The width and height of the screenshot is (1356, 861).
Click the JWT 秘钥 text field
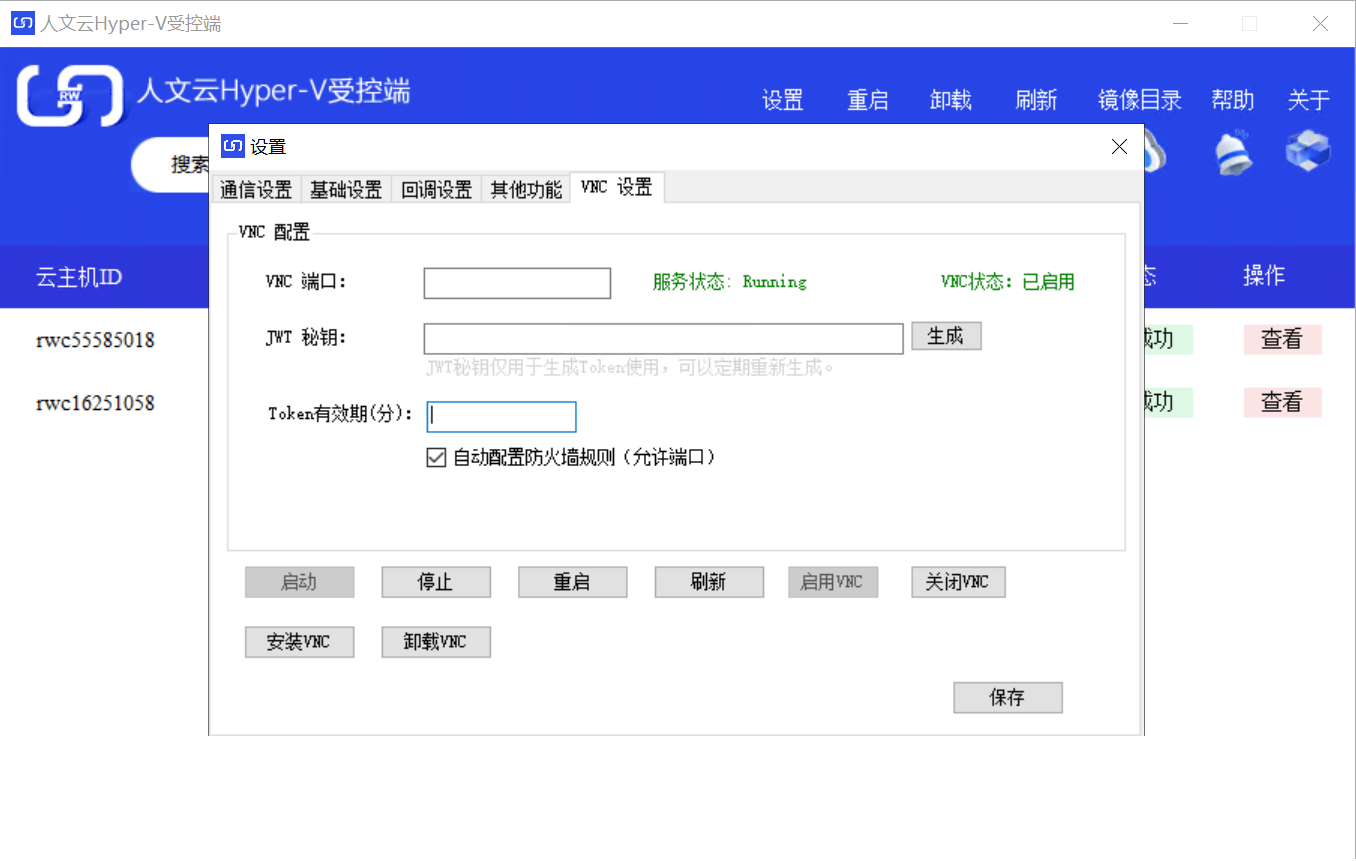coord(664,338)
